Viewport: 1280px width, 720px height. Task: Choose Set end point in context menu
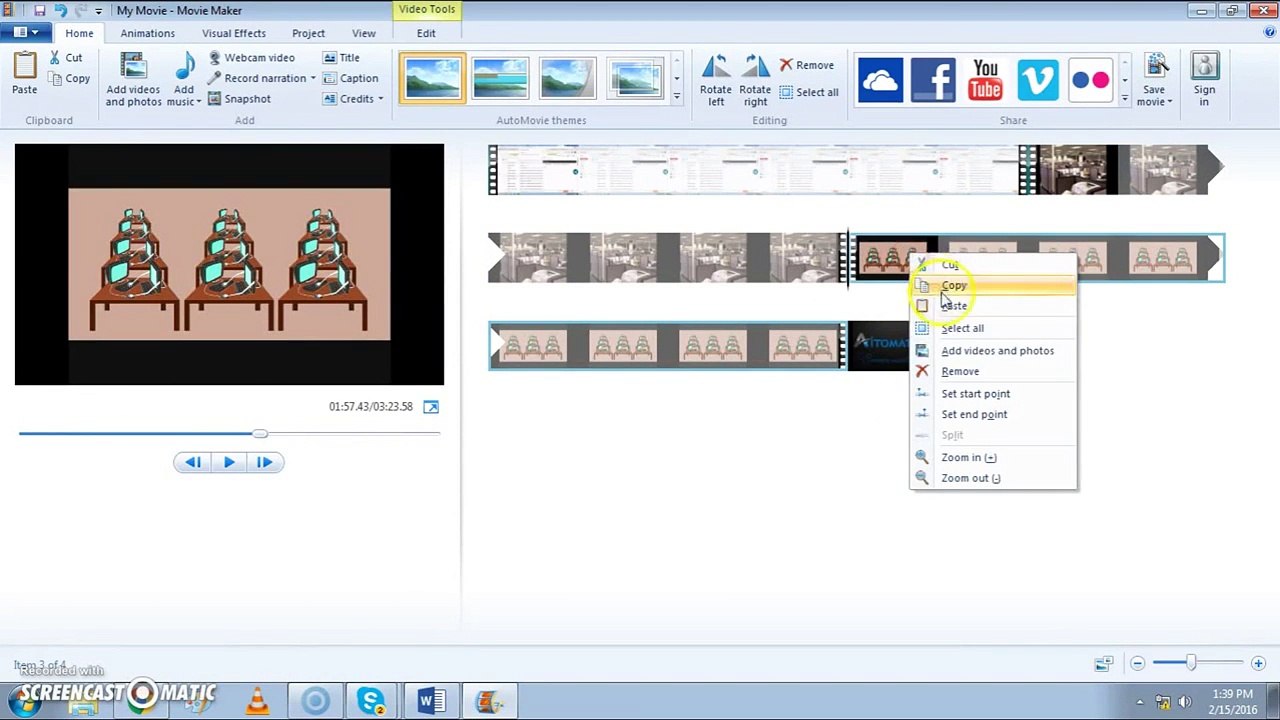point(993,414)
